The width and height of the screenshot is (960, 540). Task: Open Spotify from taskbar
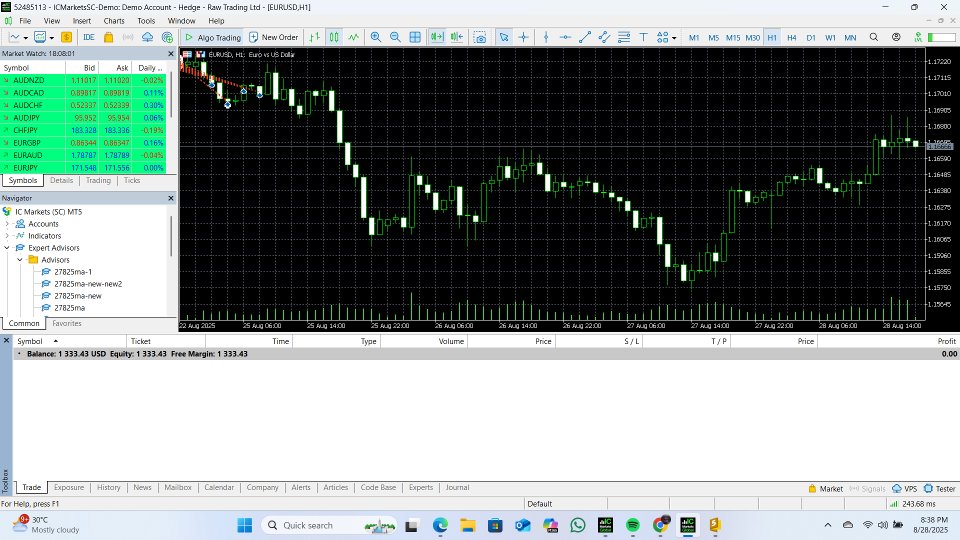[x=632, y=525]
